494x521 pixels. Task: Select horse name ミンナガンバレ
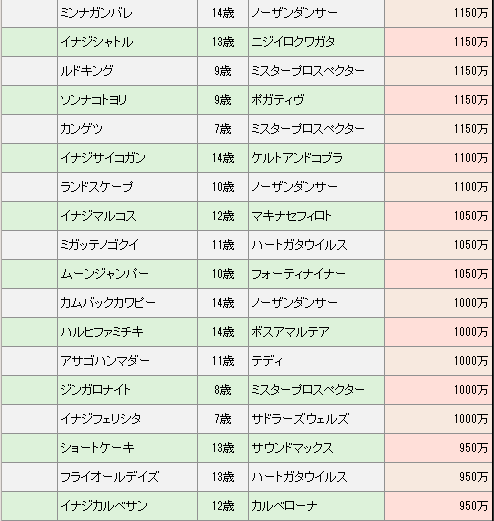(96, 13)
